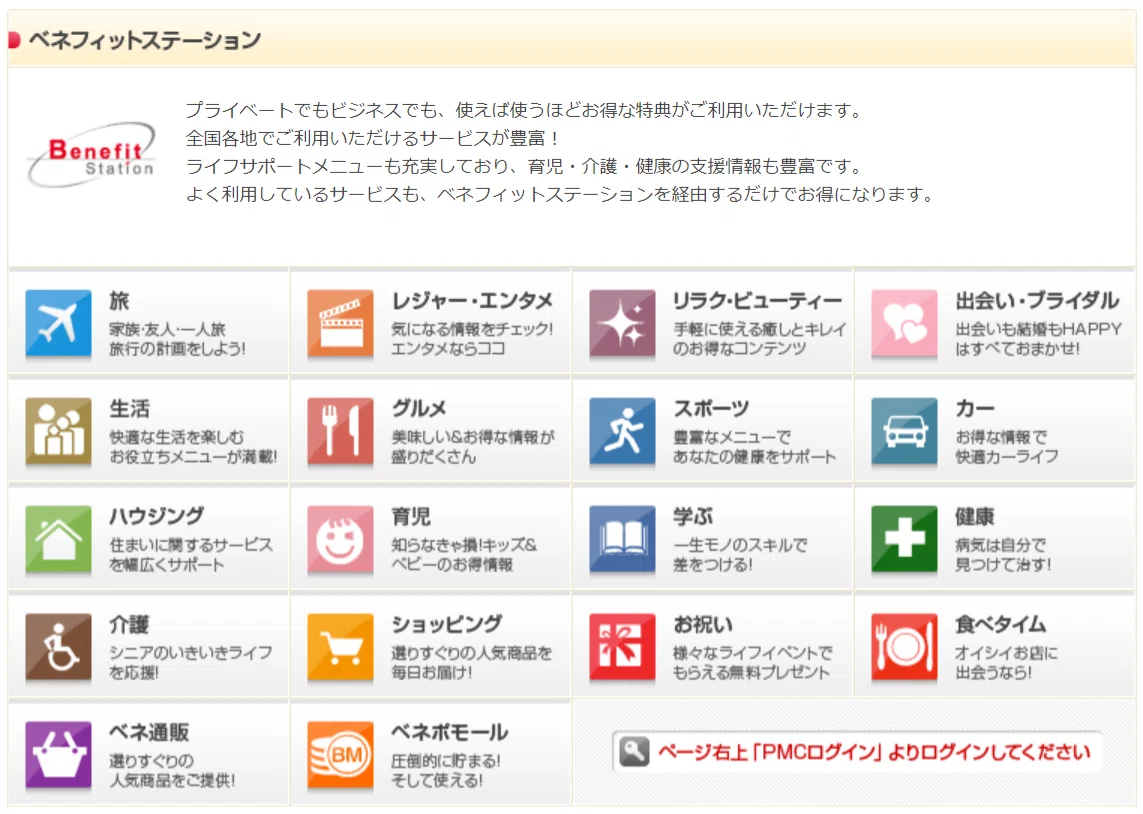Open the ハウジング category title
This screenshot has height=814, width=1143.
pyautogui.click(x=157, y=516)
